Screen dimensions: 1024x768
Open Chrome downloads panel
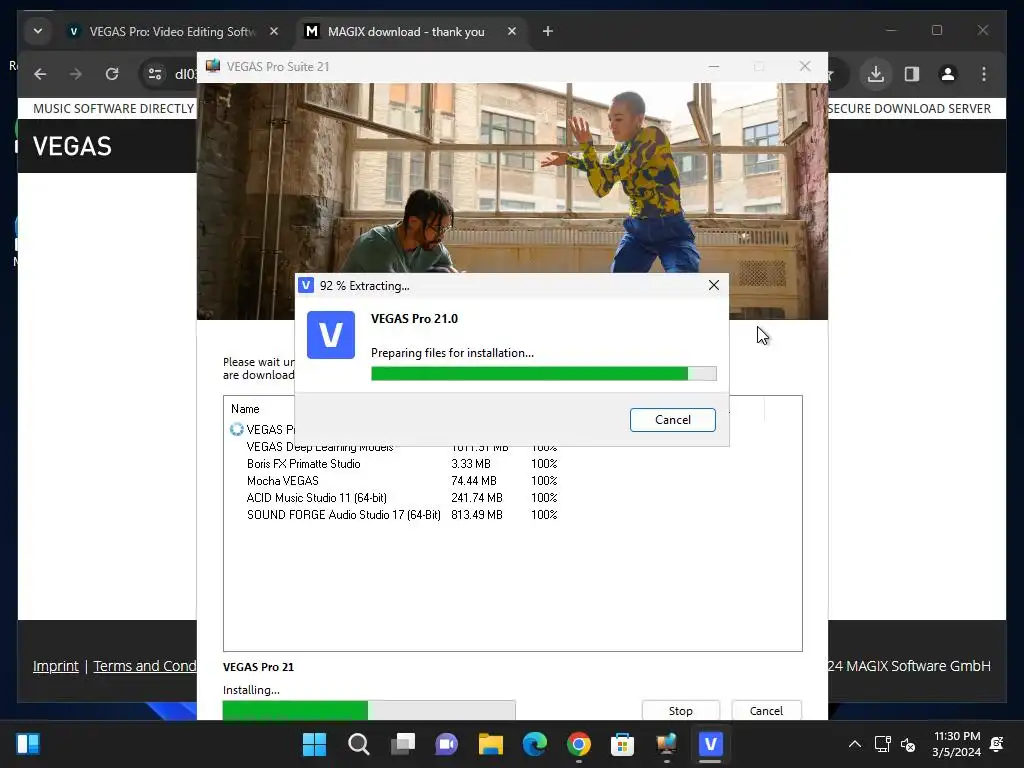point(876,74)
